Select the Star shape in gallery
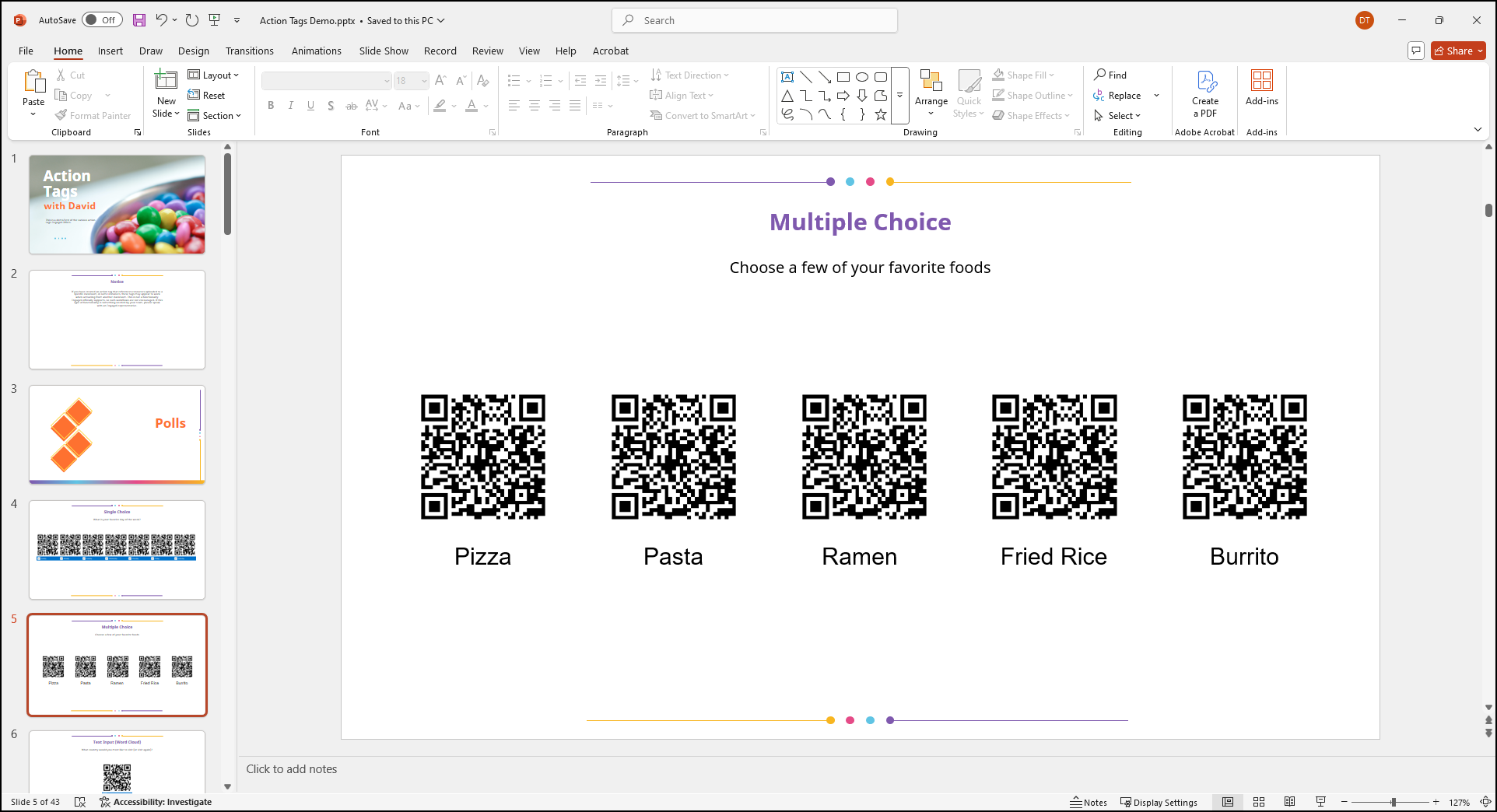 coord(881,114)
